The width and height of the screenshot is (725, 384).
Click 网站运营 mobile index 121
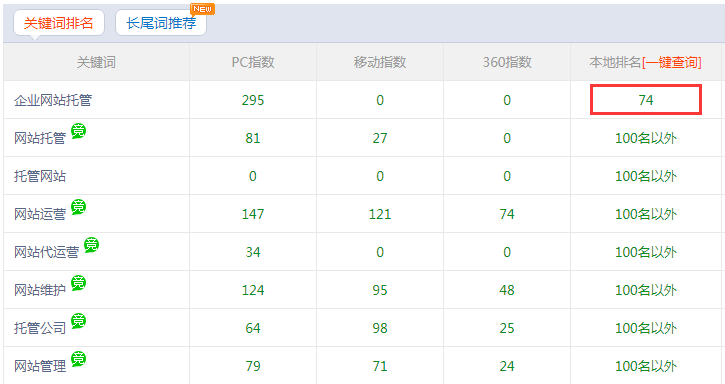(x=380, y=214)
